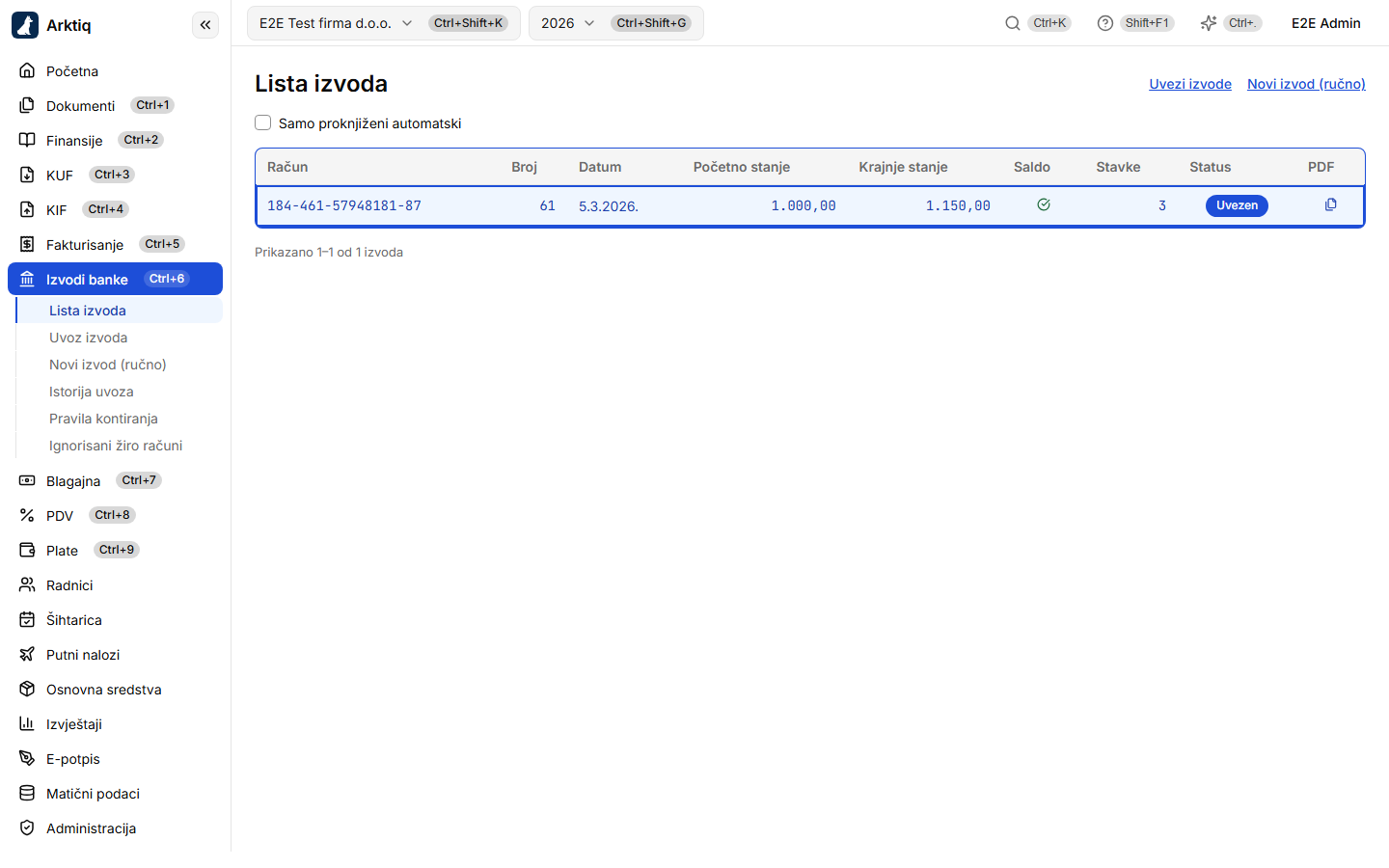The height and width of the screenshot is (868, 1389).
Task: Click the PDV percent icon
Action: 27,515
